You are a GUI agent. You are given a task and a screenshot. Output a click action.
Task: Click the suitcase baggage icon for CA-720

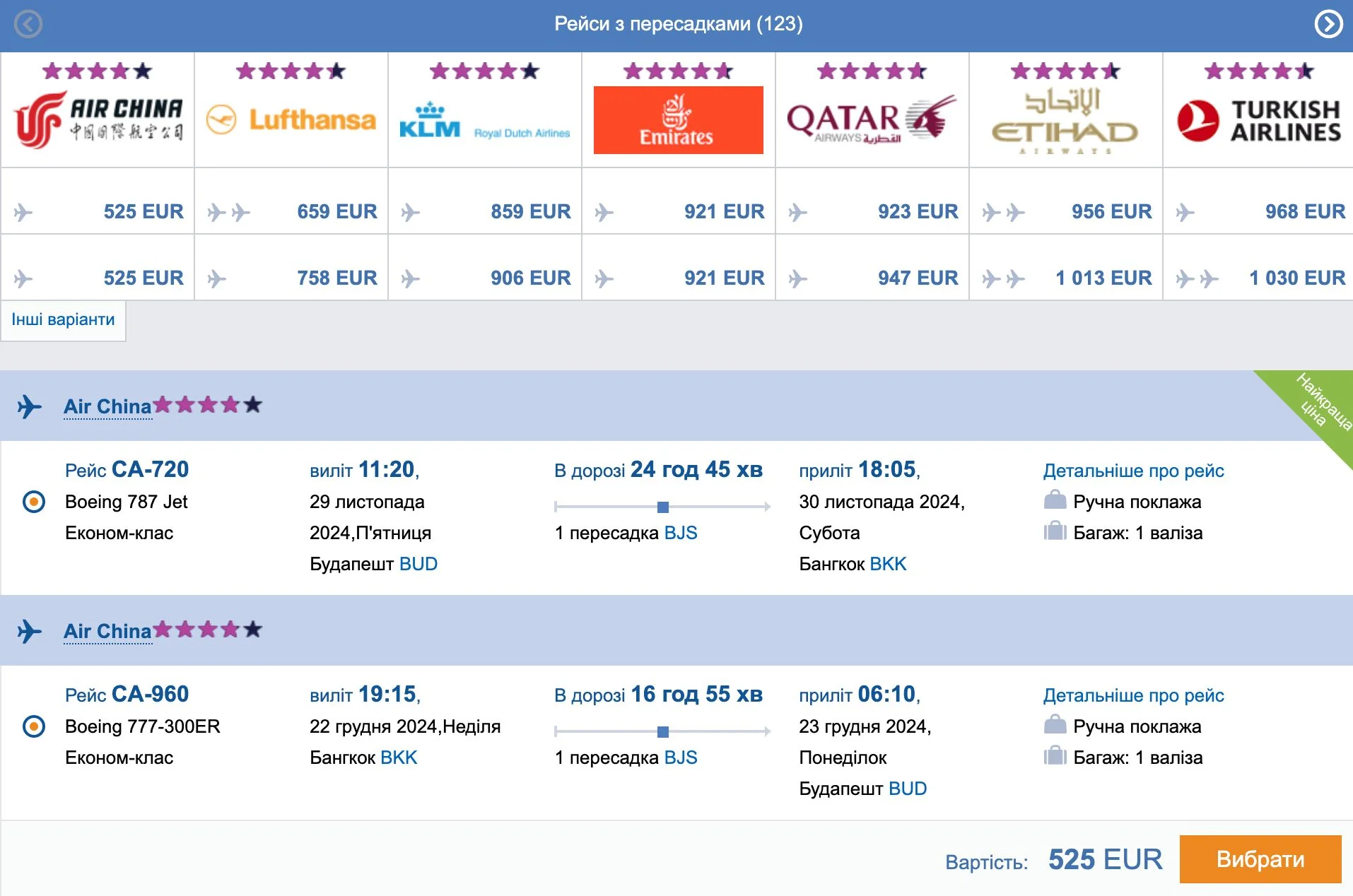(x=1055, y=531)
